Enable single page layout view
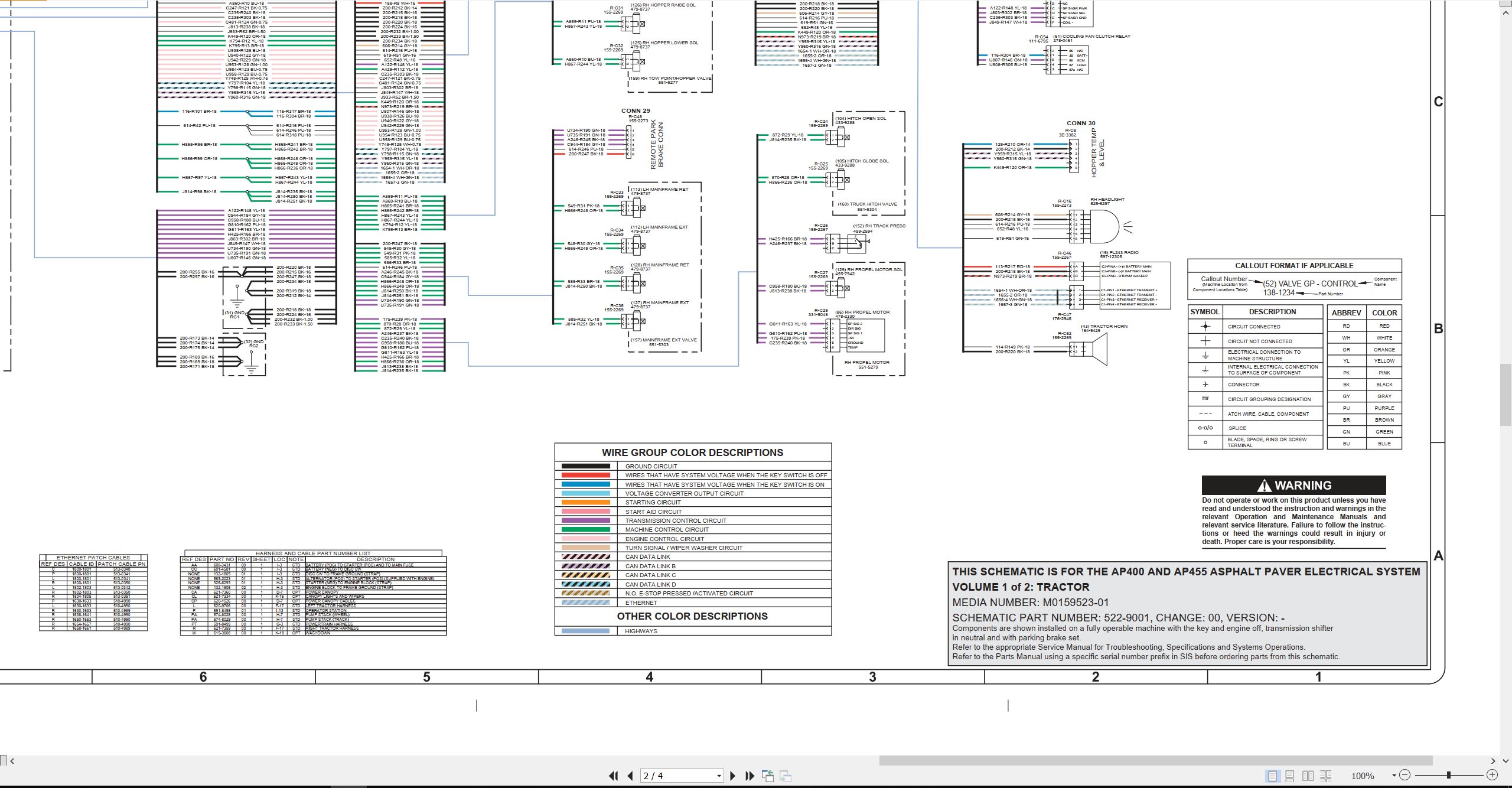1512x788 pixels. [1272, 776]
